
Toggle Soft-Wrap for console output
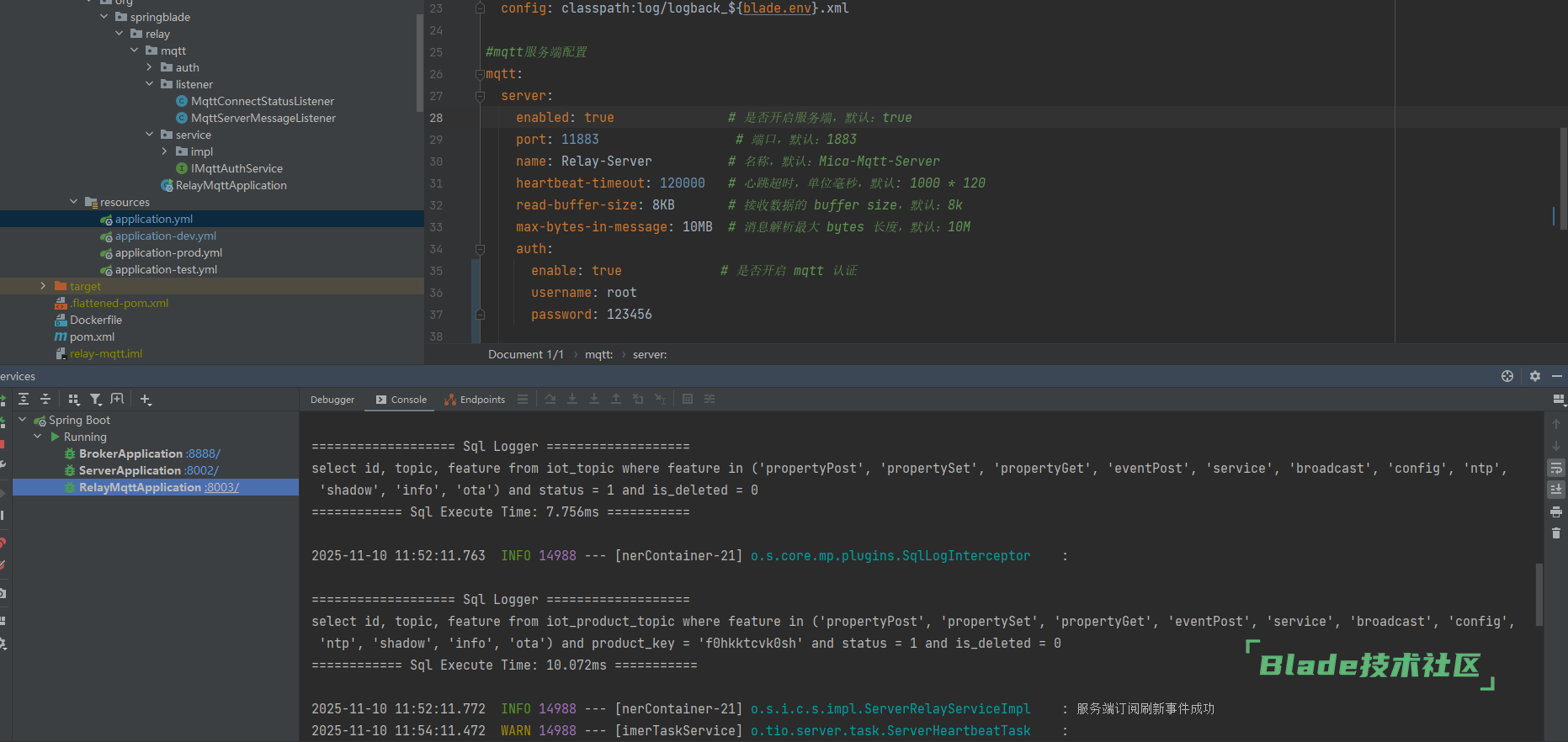pyautogui.click(x=1556, y=468)
